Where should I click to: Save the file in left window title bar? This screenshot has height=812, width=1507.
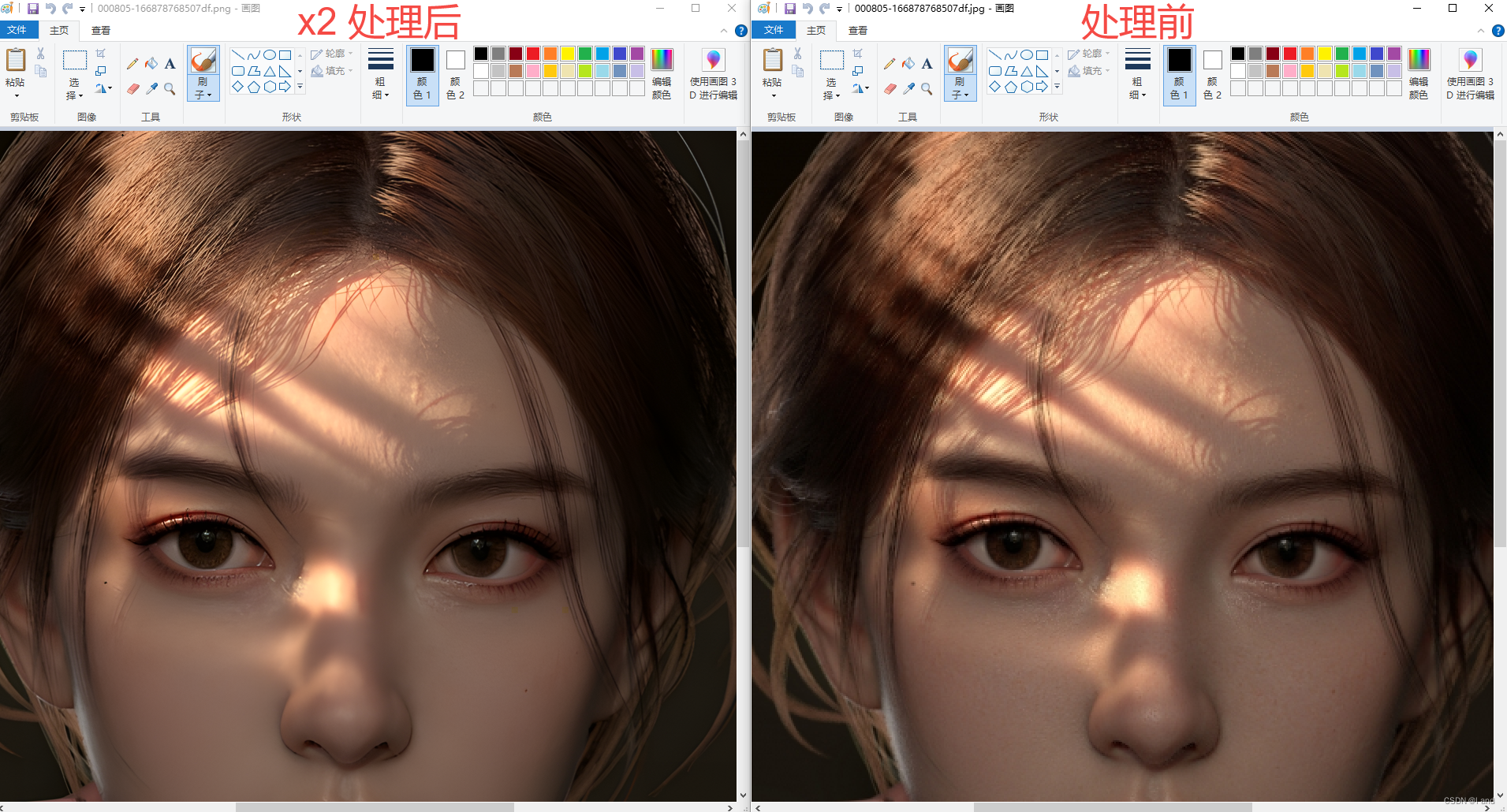click(x=33, y=9)
